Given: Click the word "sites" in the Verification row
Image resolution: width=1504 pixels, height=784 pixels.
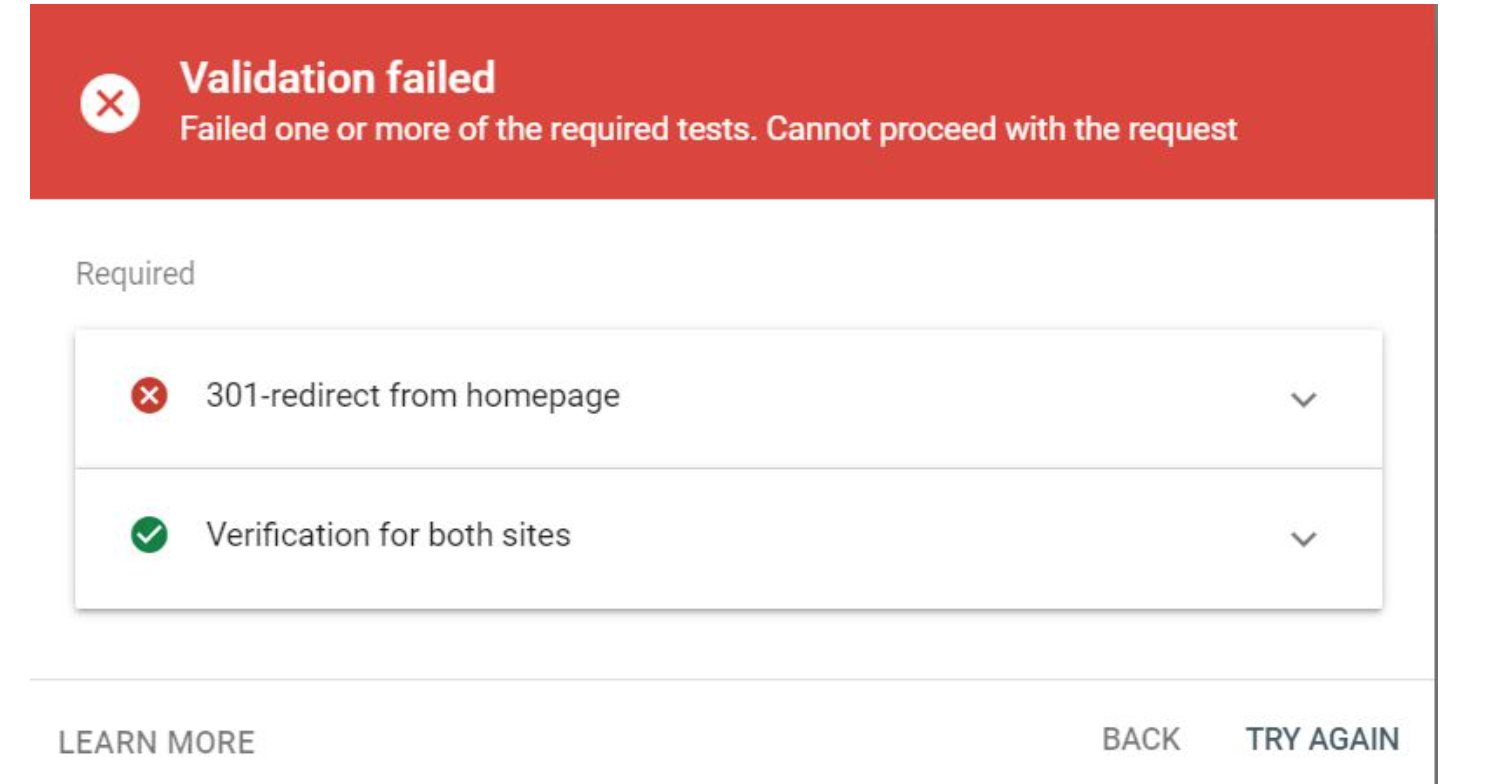Looking at the screenshot, I should [x=537, y=535].
